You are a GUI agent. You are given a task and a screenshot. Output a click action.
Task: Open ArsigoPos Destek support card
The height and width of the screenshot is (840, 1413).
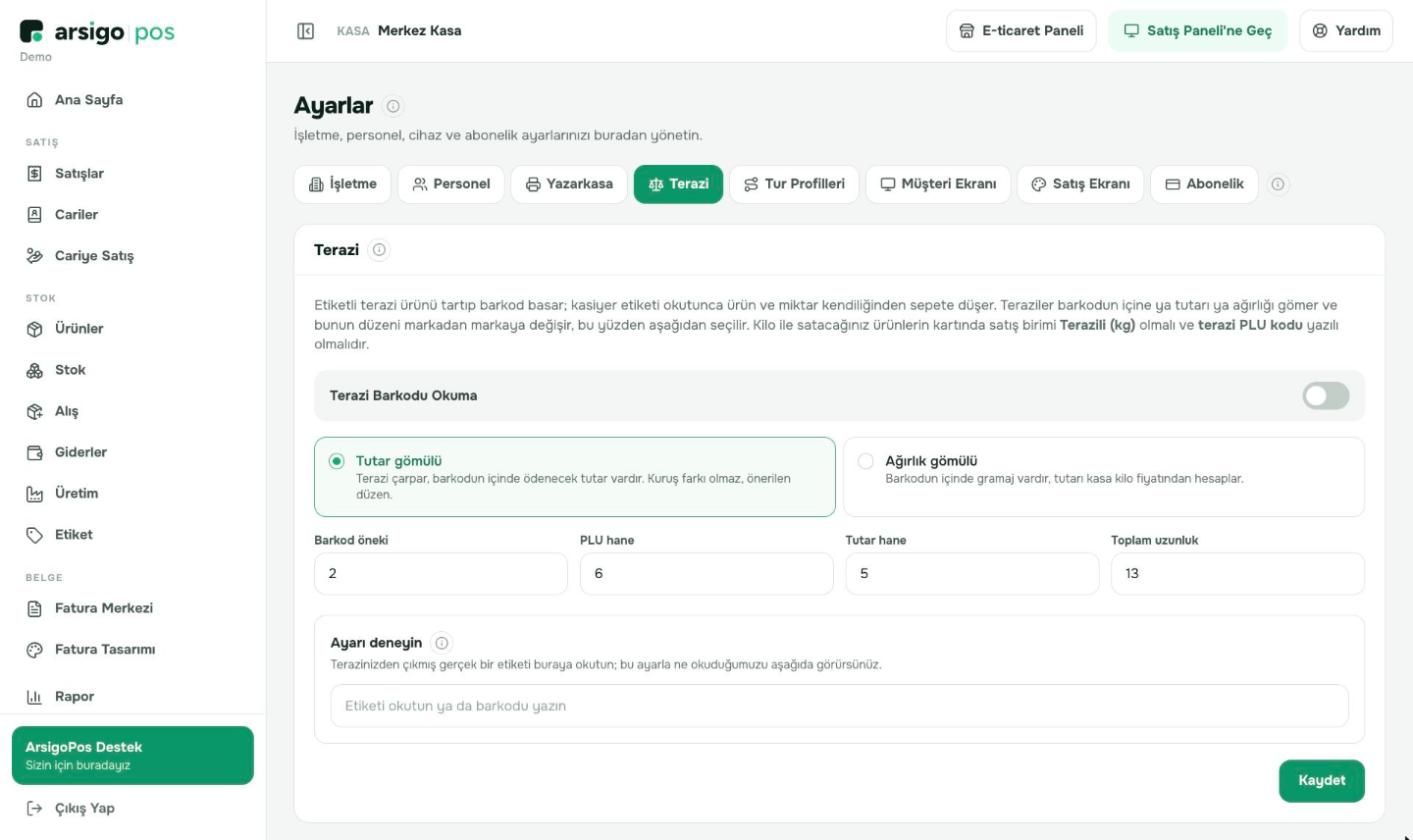click(x=133, y=756)
